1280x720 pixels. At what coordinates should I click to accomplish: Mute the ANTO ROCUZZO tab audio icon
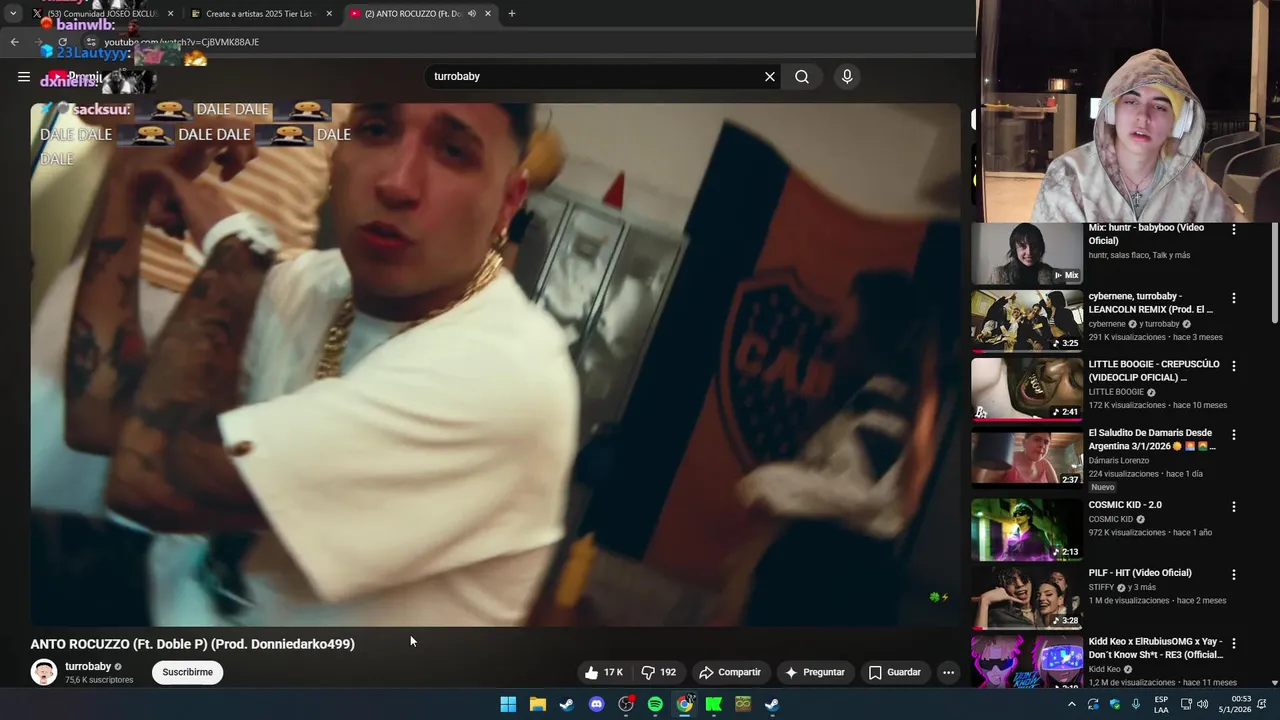point(471,14)
